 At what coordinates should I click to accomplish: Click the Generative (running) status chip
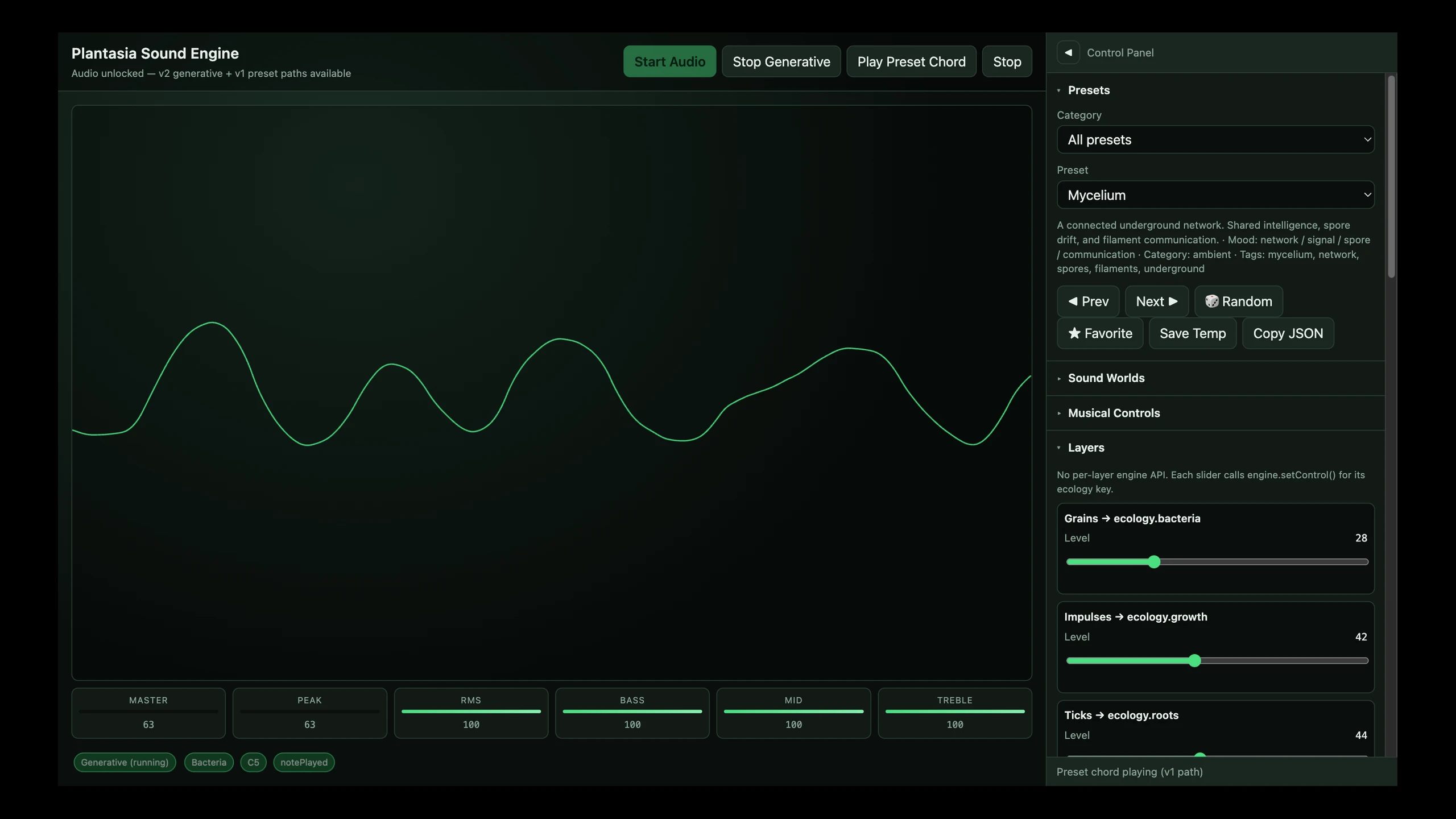click(125, 762)
